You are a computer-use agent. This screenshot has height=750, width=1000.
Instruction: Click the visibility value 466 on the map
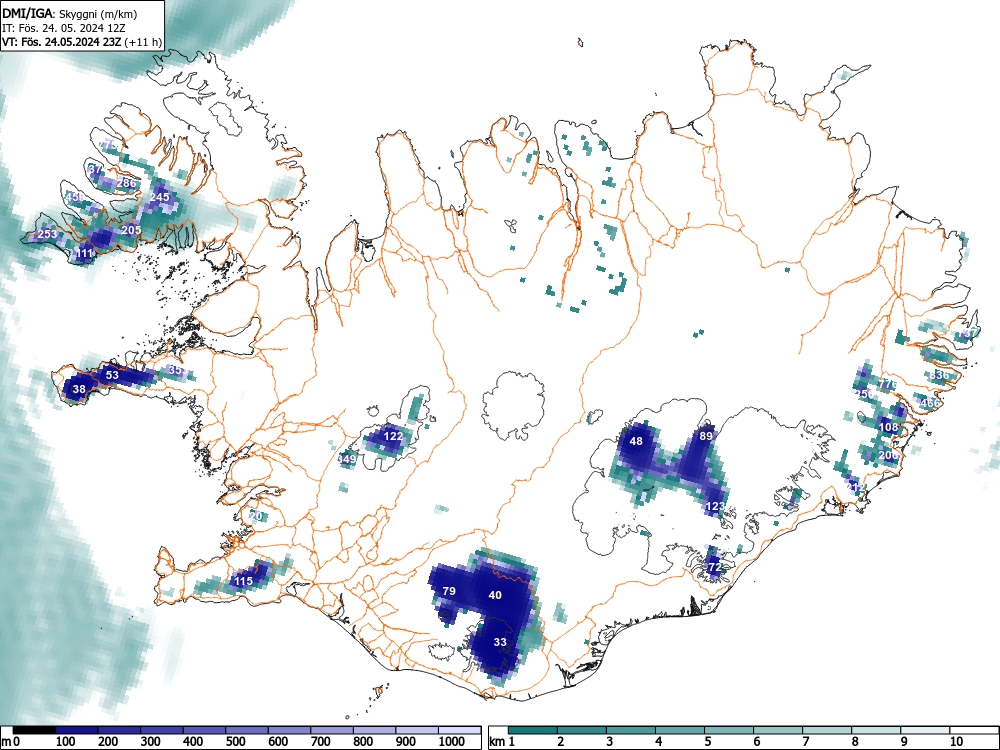pos(930,403)
